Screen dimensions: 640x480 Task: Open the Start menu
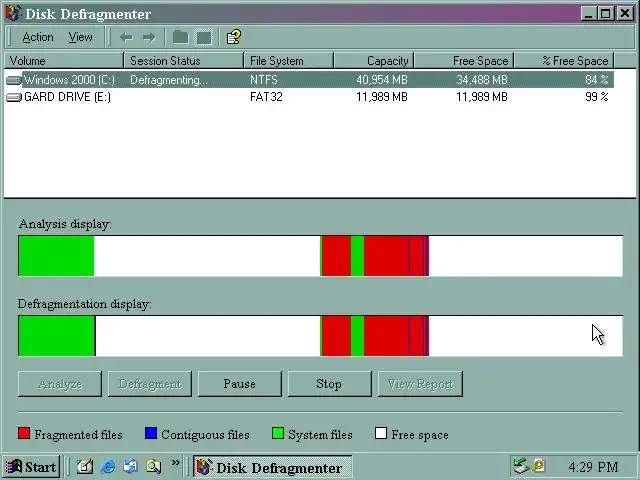pos(32,467)
